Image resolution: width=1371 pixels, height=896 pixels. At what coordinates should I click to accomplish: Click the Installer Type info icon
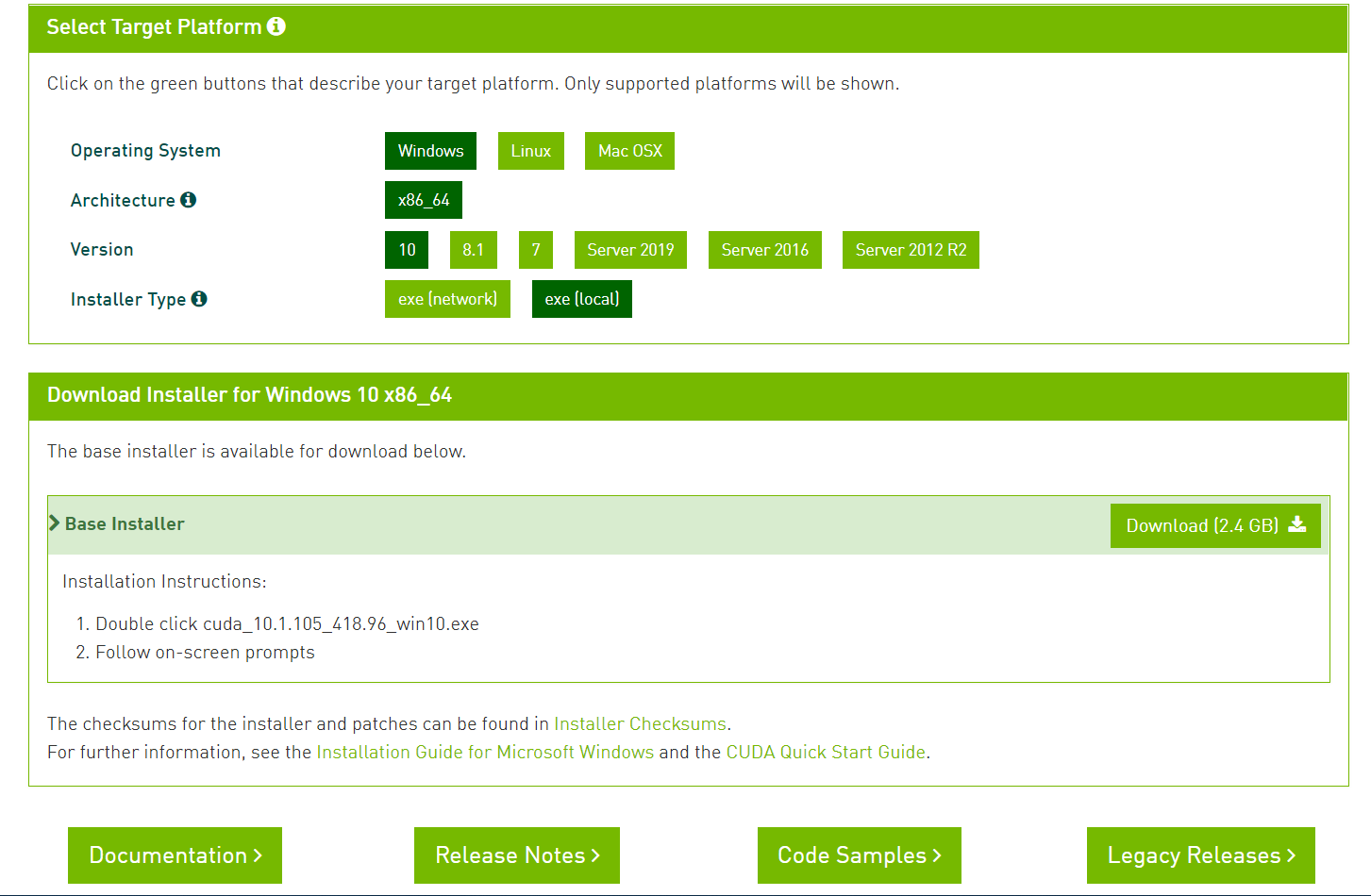[x=199, y=299]
